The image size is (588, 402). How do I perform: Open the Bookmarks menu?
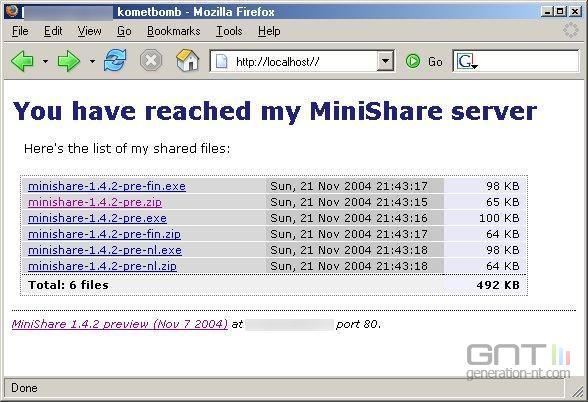click(x=174, y=31)
